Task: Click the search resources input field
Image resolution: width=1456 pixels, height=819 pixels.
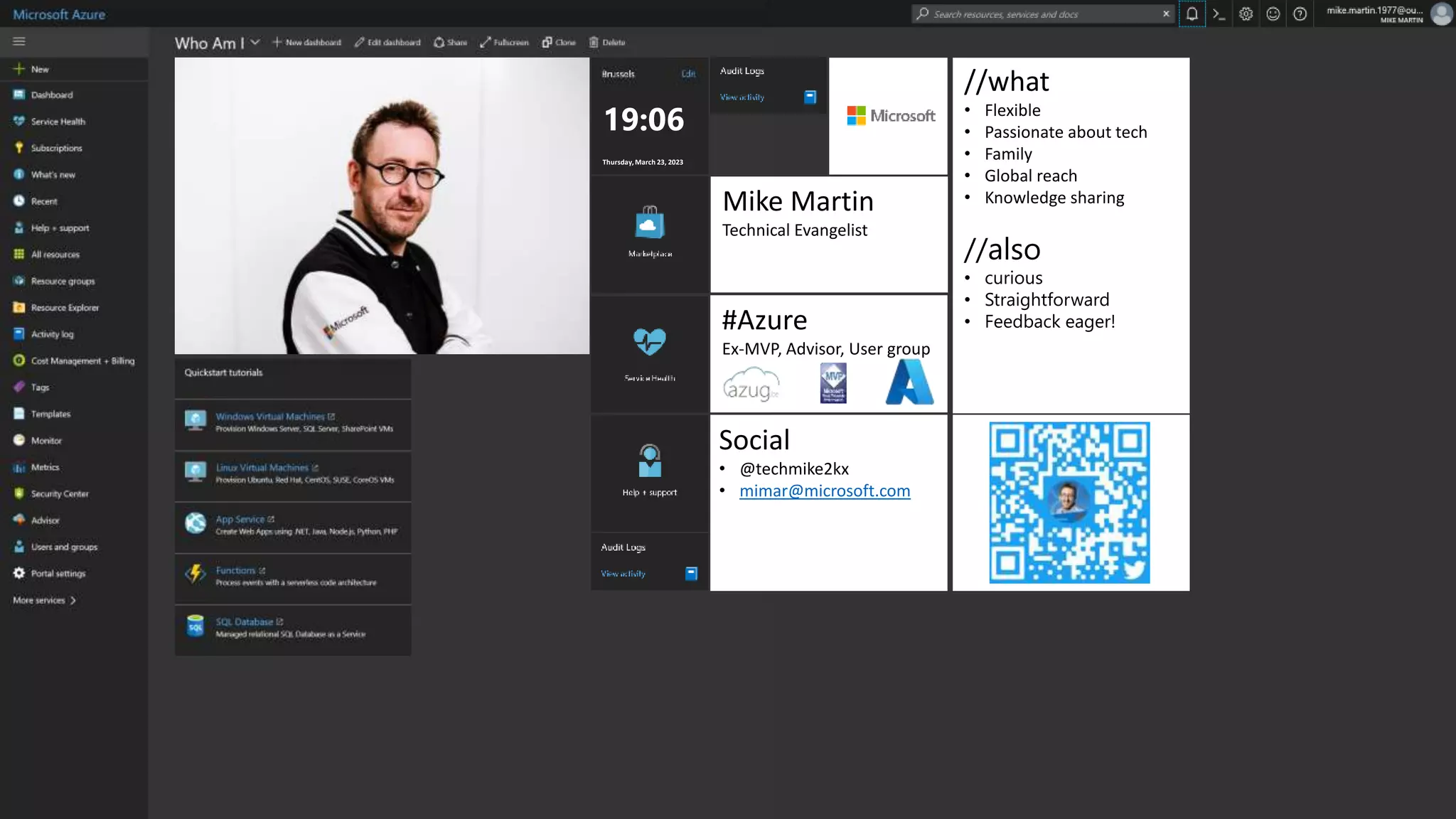Action: pos(1042,14)
